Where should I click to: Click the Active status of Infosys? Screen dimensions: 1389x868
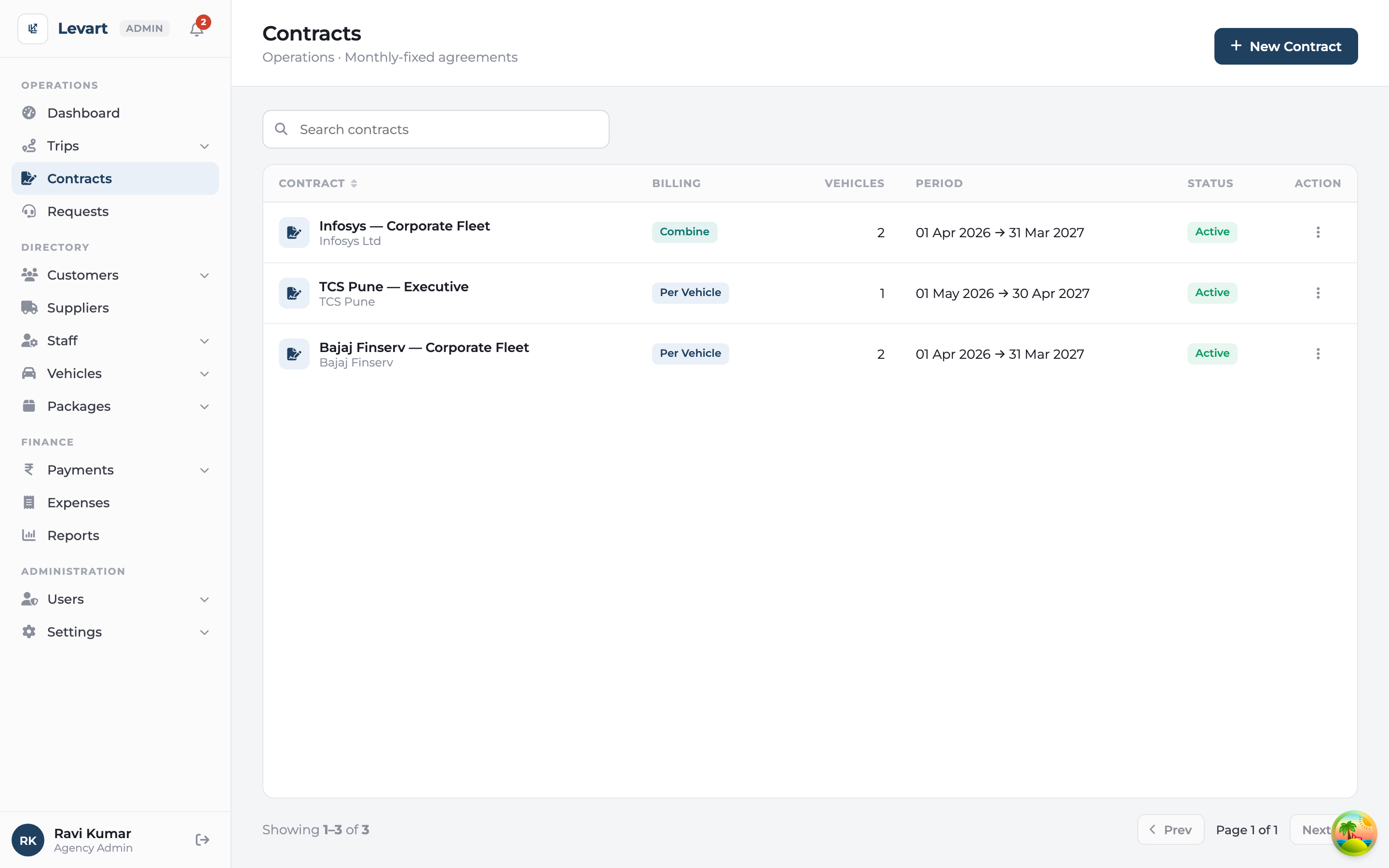pyautogui.click(x=1212, y=232)
